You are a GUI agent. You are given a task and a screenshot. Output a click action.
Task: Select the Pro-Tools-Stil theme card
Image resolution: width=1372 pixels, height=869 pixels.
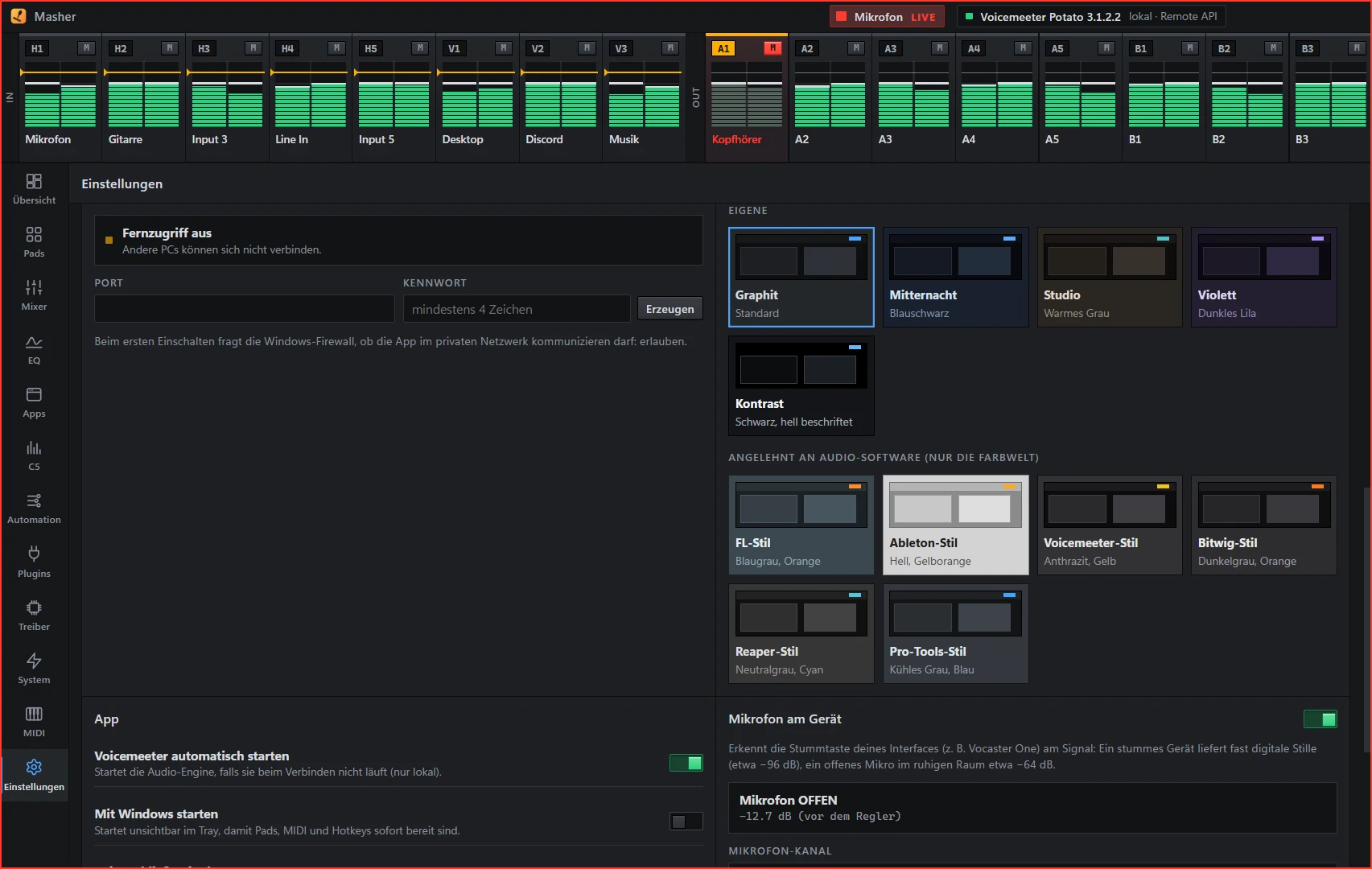955,633
